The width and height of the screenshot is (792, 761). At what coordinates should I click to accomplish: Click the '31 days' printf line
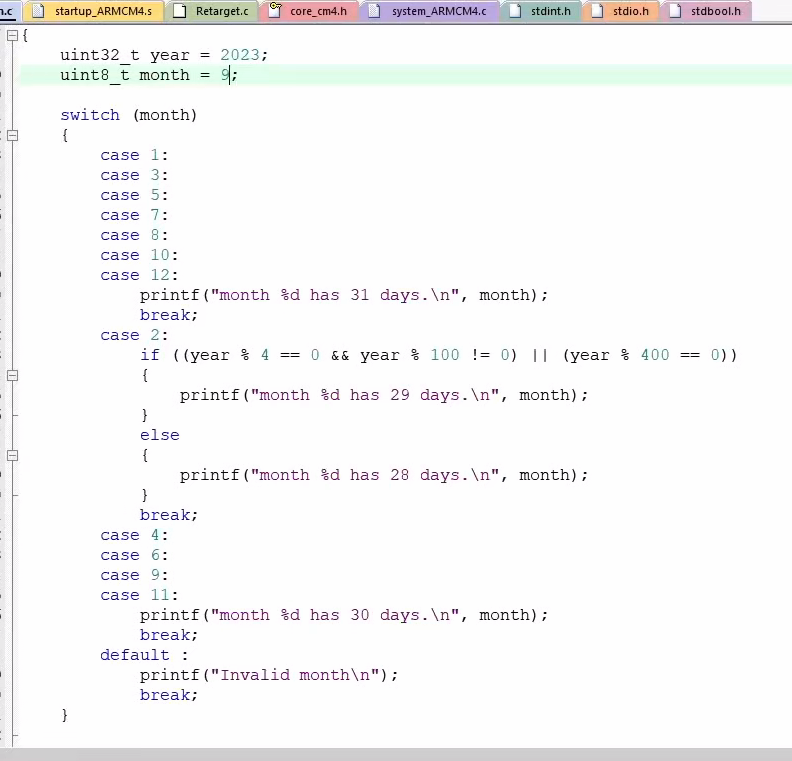(343, 295)
